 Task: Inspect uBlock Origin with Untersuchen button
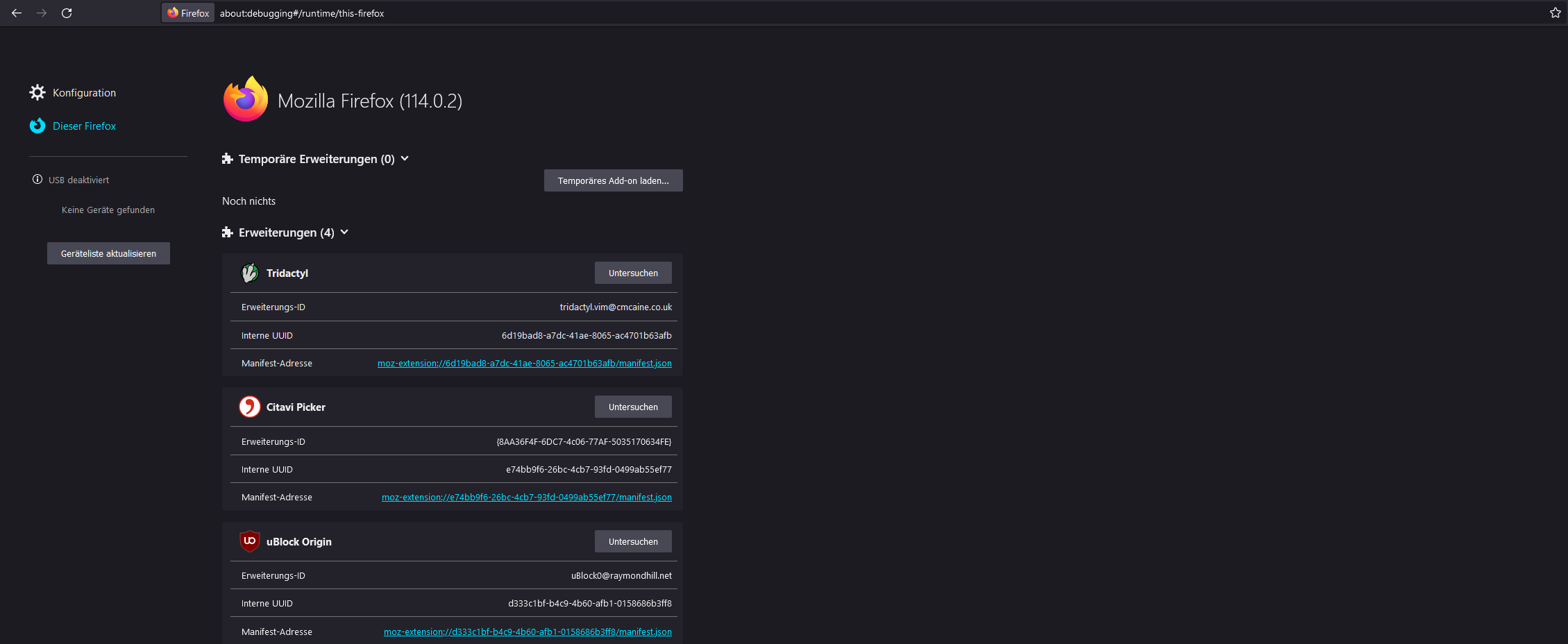[633, 541]
